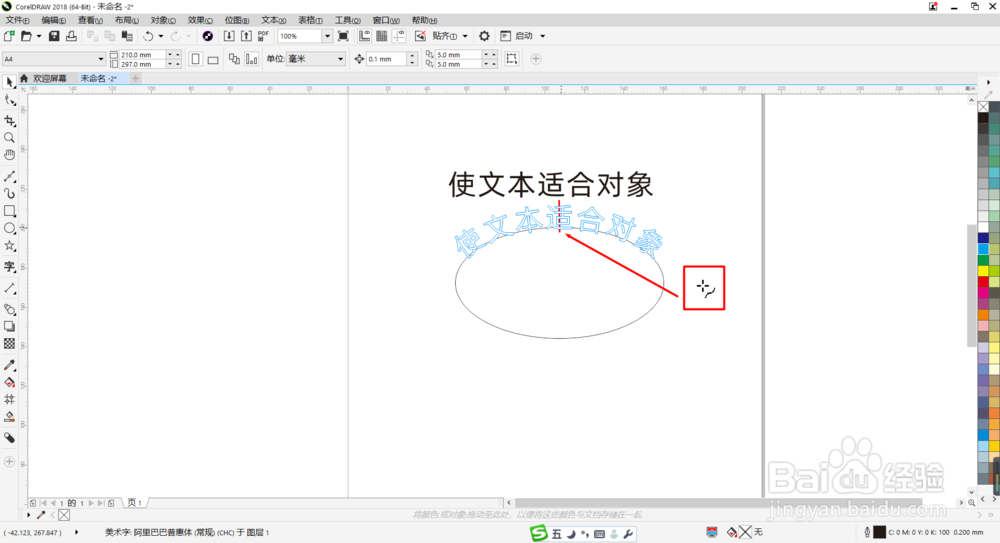Select the Polygon star tool
Screen dimensions: 1000x543
(x=9, y=246)
